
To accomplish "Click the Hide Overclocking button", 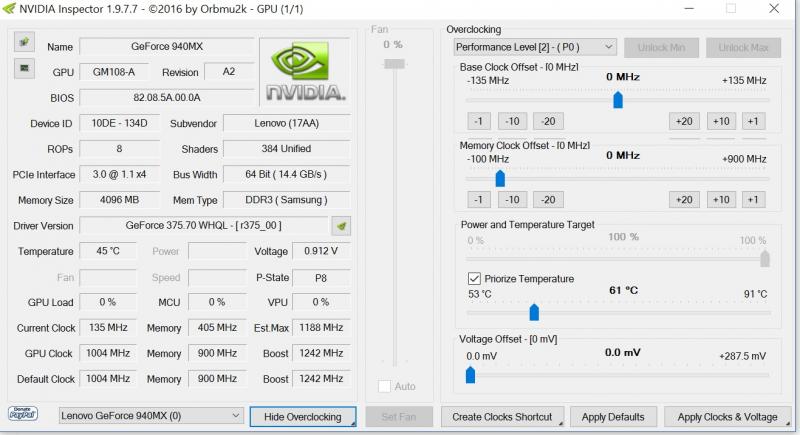I will [303, 417].
